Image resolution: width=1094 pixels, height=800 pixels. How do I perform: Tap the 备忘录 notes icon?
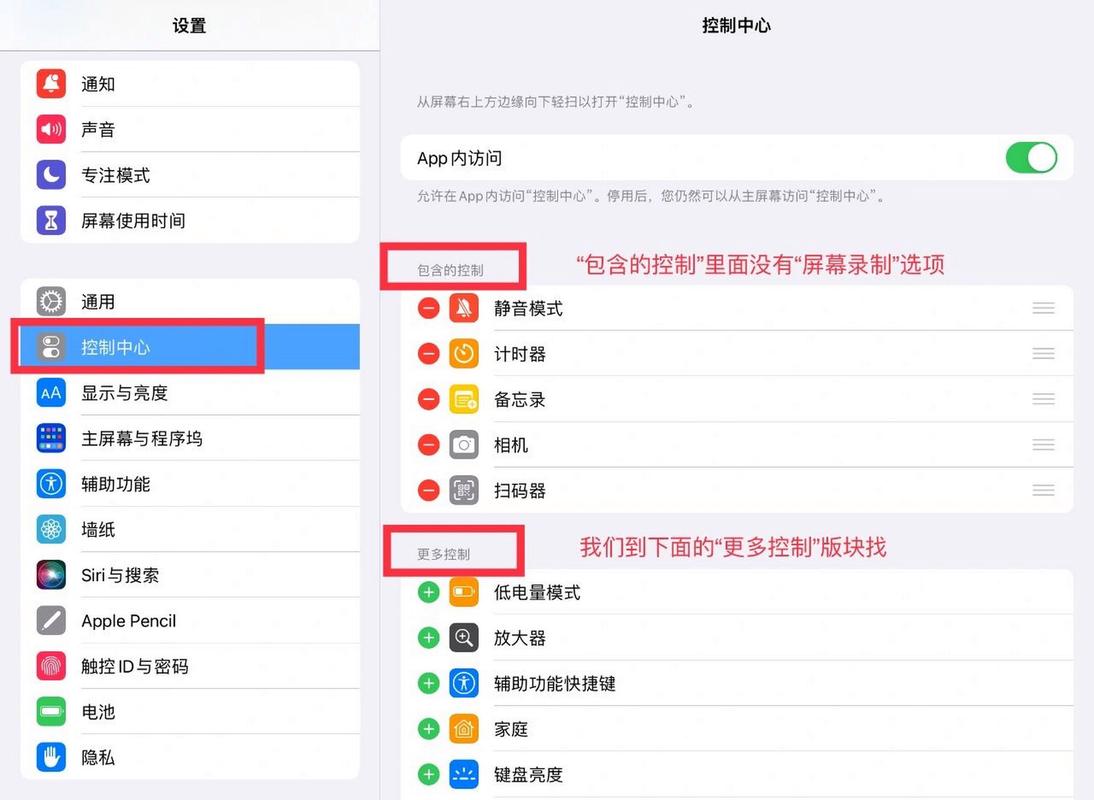click(x=464, y=399)
